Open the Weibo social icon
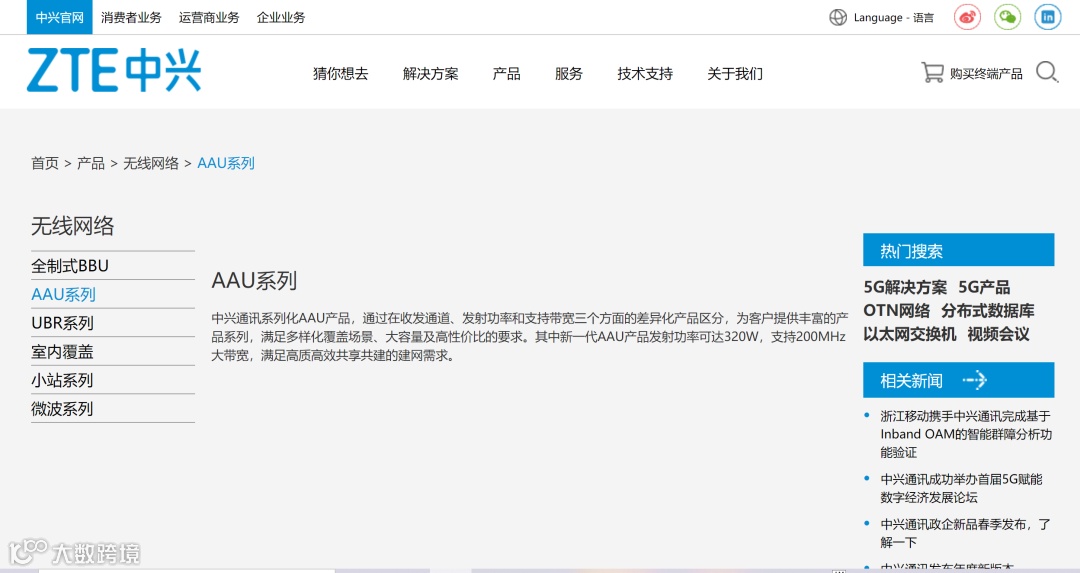The height and width of the screenshot is (573, 1080). (x=967, y=17)
